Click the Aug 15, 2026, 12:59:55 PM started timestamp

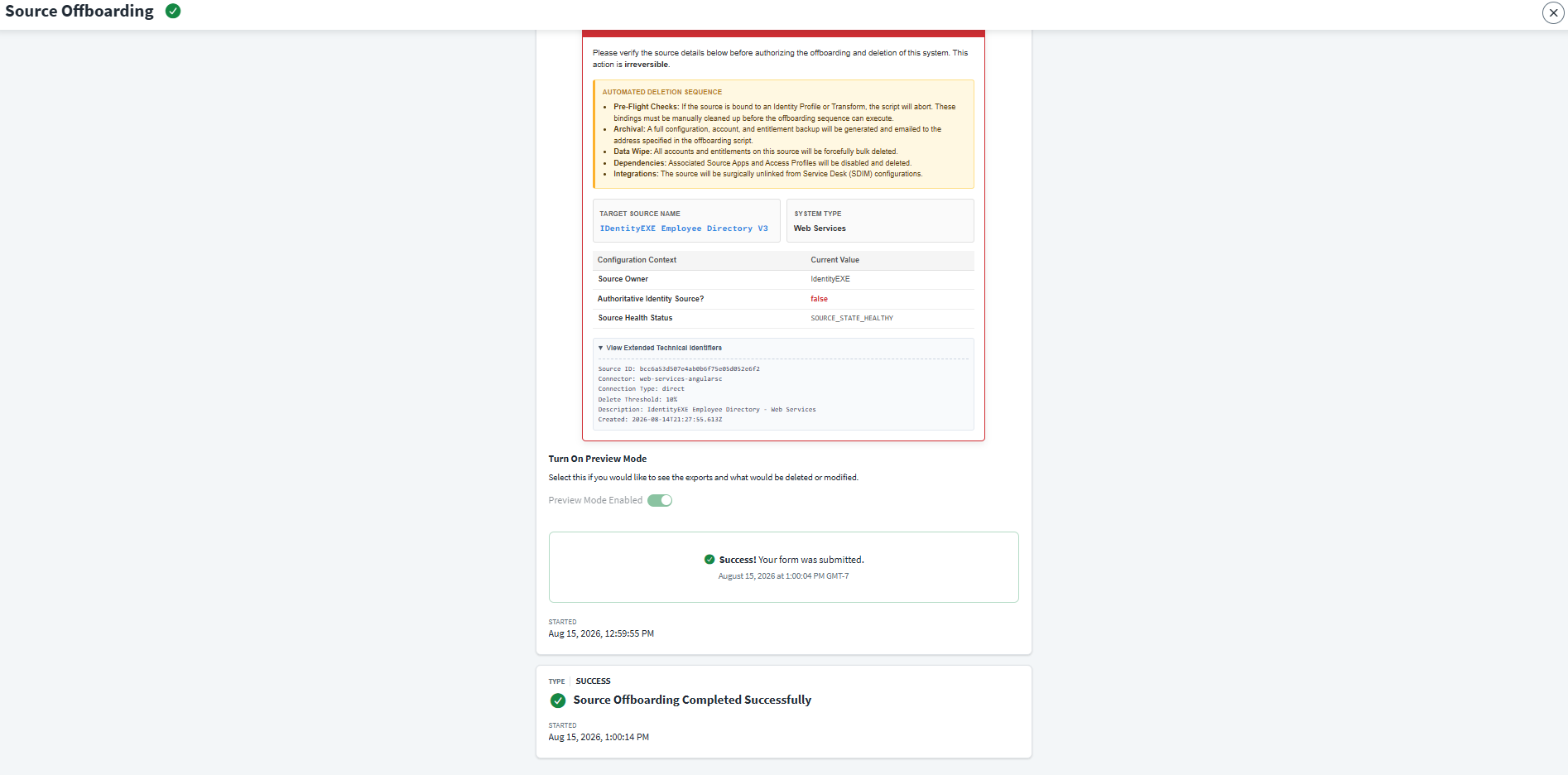(601, 633)
